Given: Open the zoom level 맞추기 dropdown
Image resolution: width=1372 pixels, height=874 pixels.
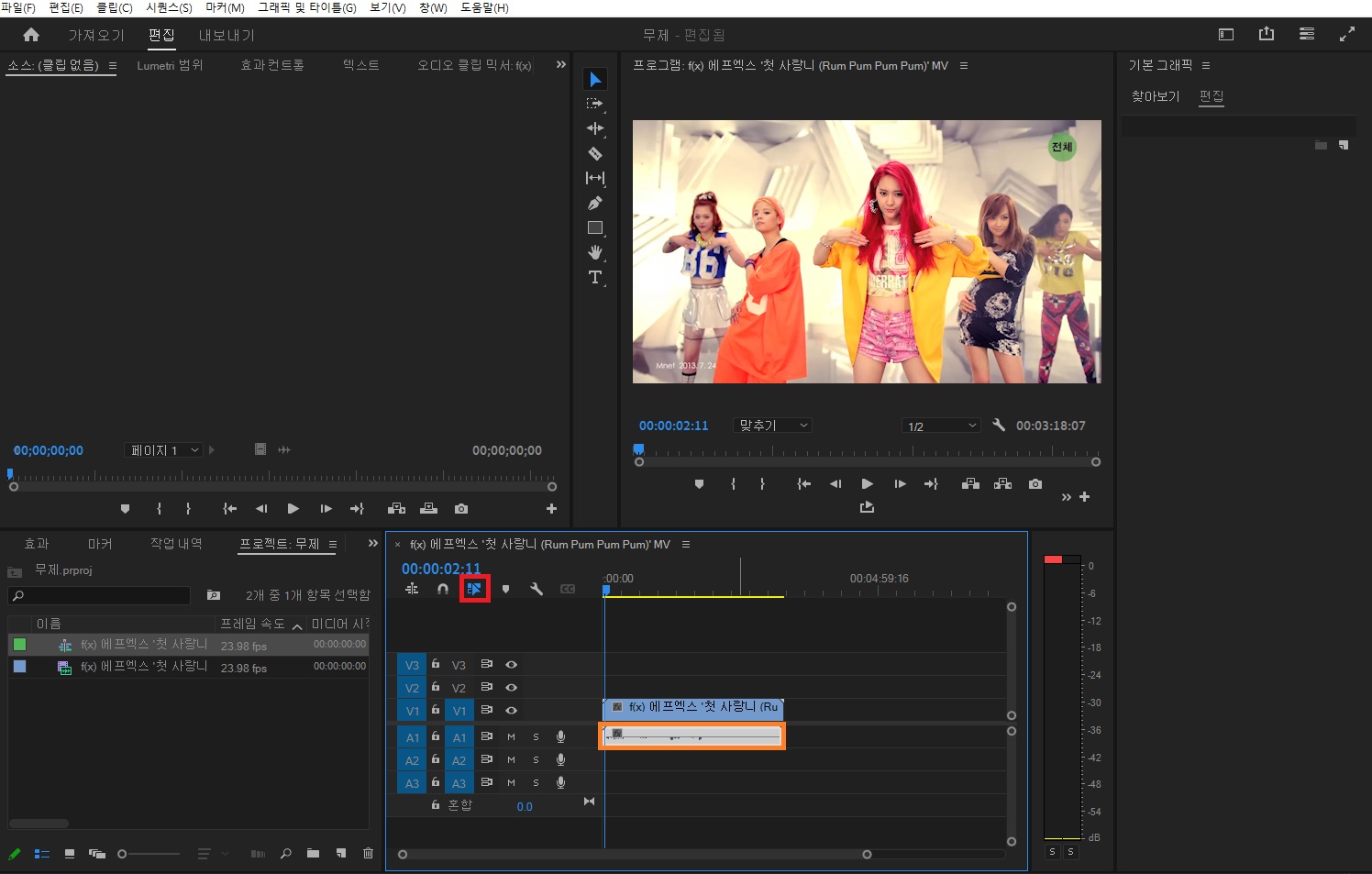Looking at the screenshot, I should (x=774, y=426).
